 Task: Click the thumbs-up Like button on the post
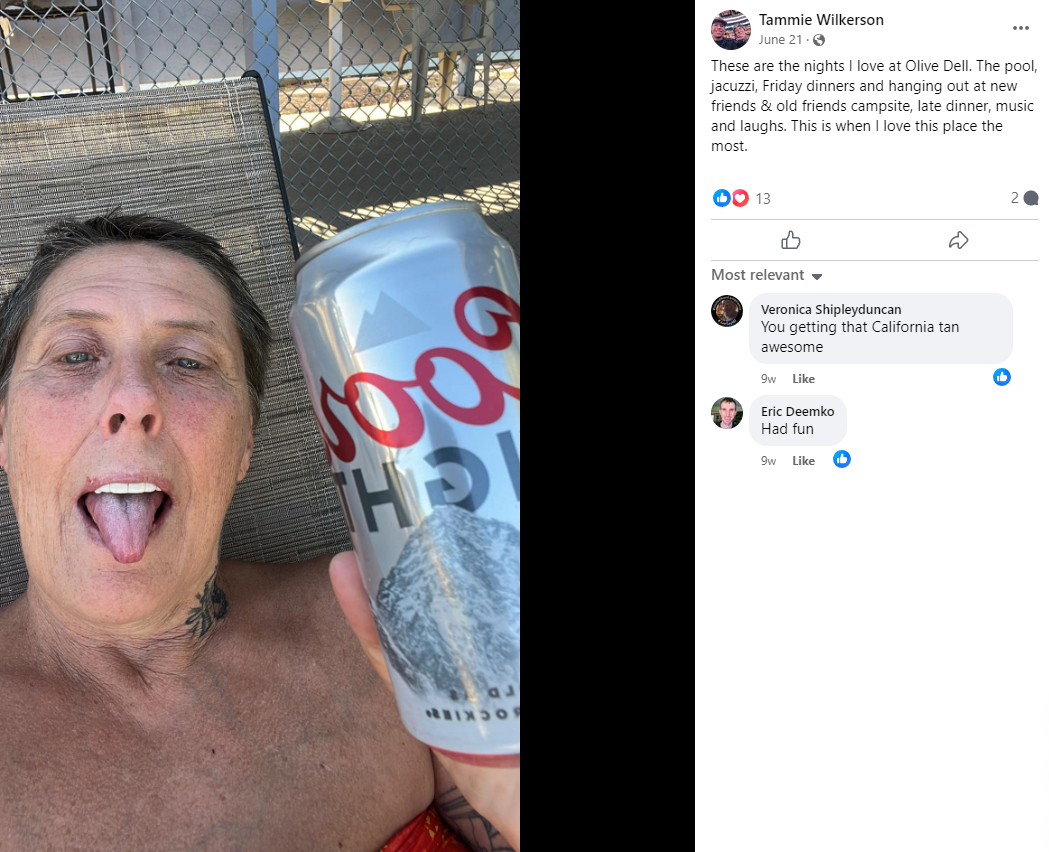791,240
